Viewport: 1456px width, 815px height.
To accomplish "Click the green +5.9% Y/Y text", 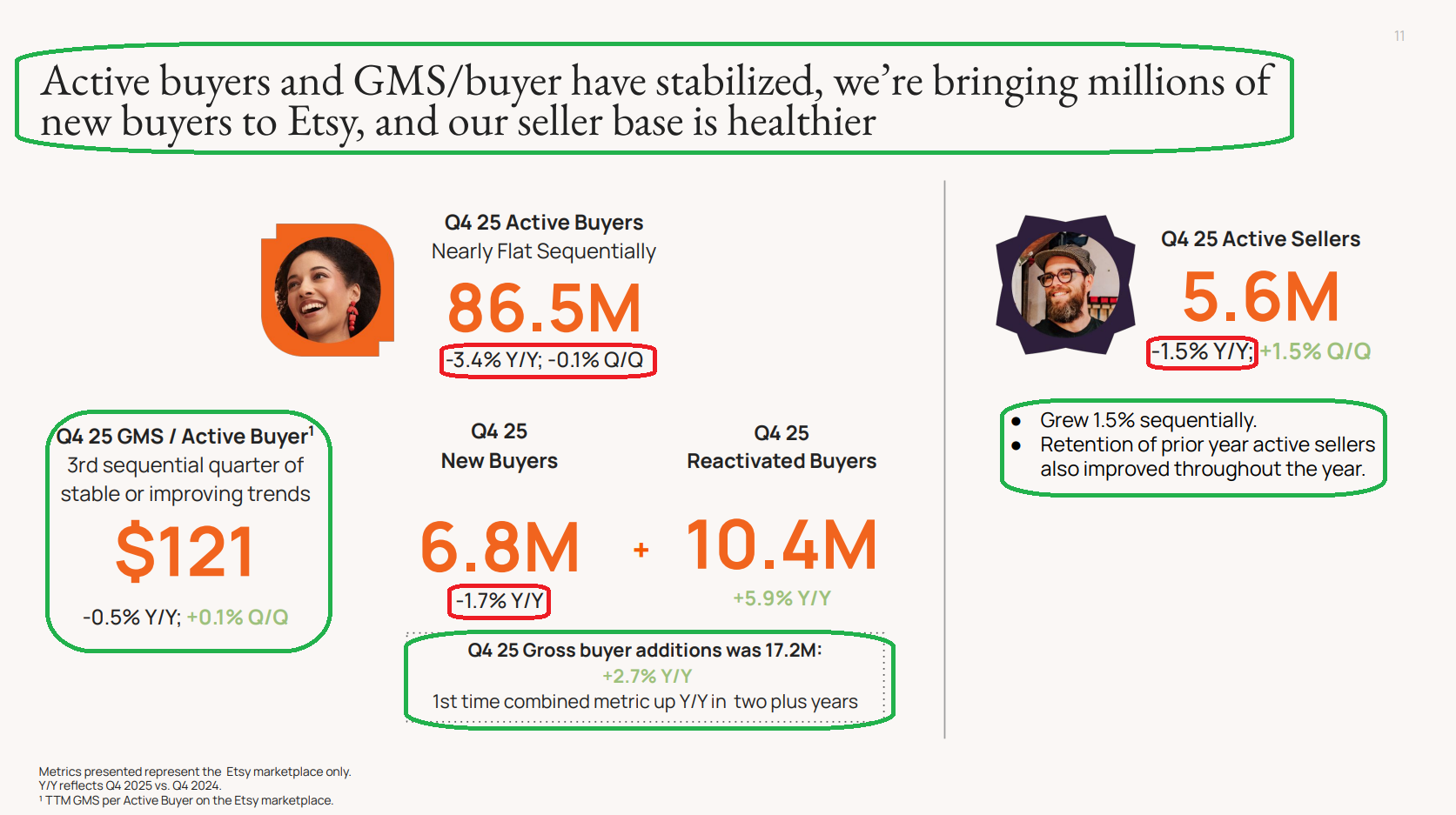I will coord(782,598).
